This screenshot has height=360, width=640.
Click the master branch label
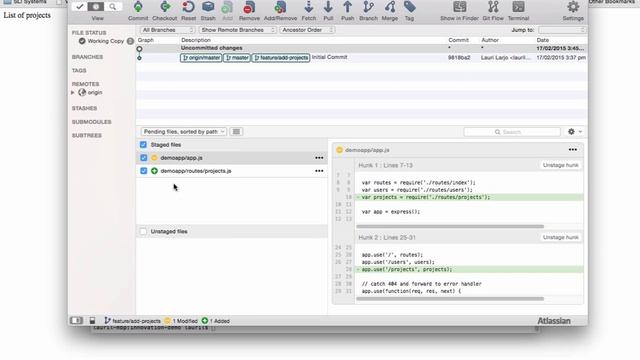point(237,58)
